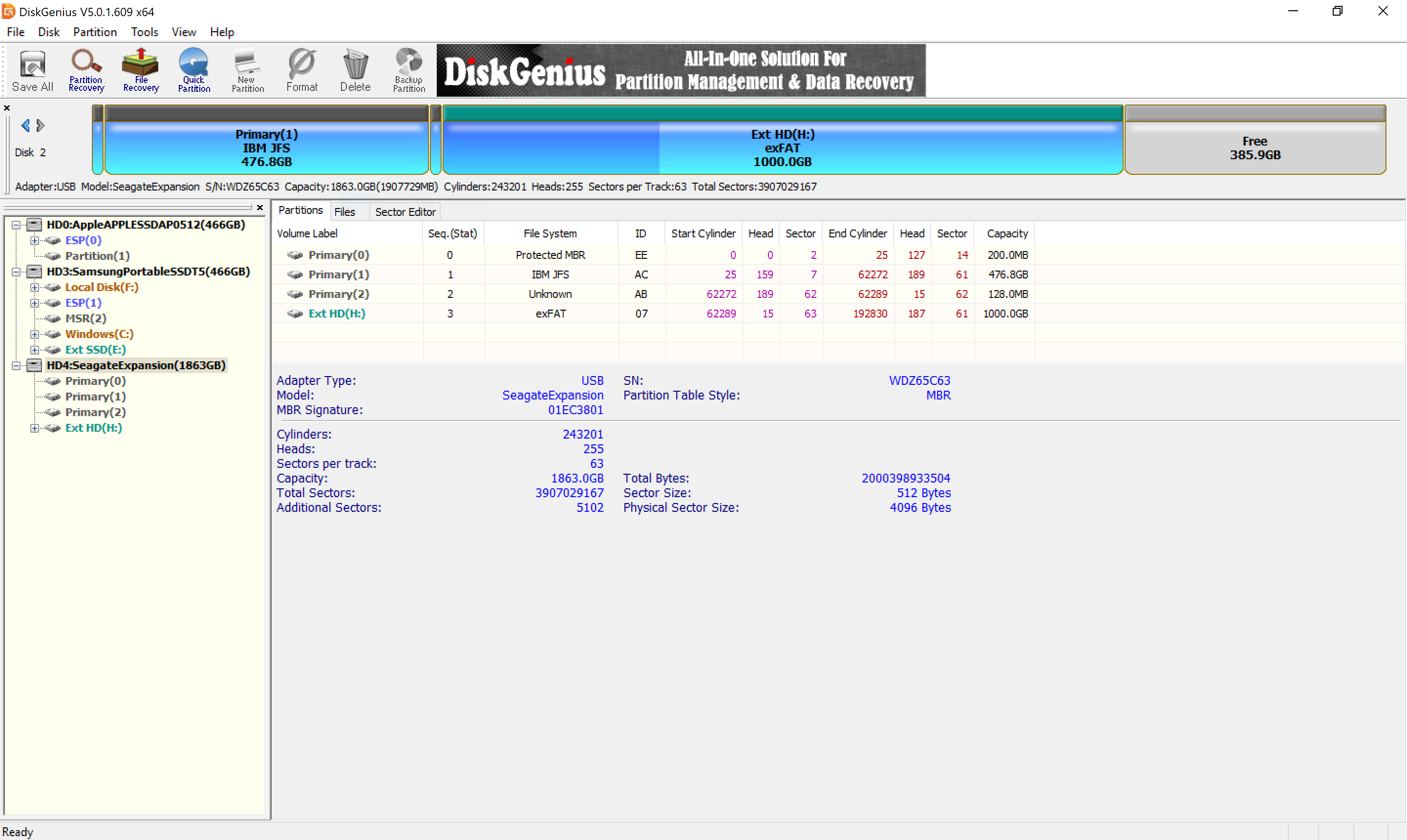Click the drive icon next to MSR(2) in the tree
The width and height of the screenshot is (1407, 840).
[53, 319]
